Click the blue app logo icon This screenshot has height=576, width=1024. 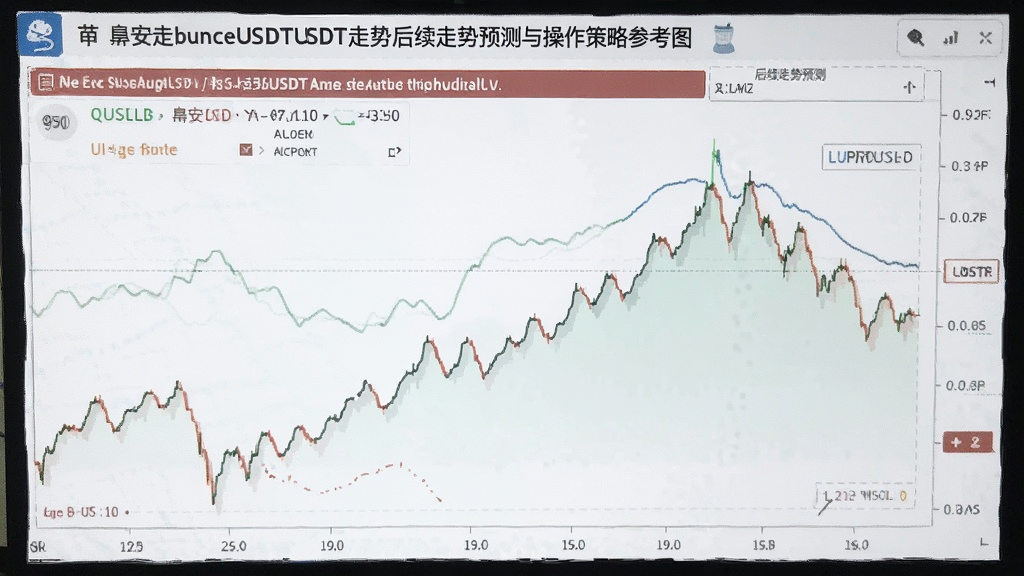(x=40, y=35)
